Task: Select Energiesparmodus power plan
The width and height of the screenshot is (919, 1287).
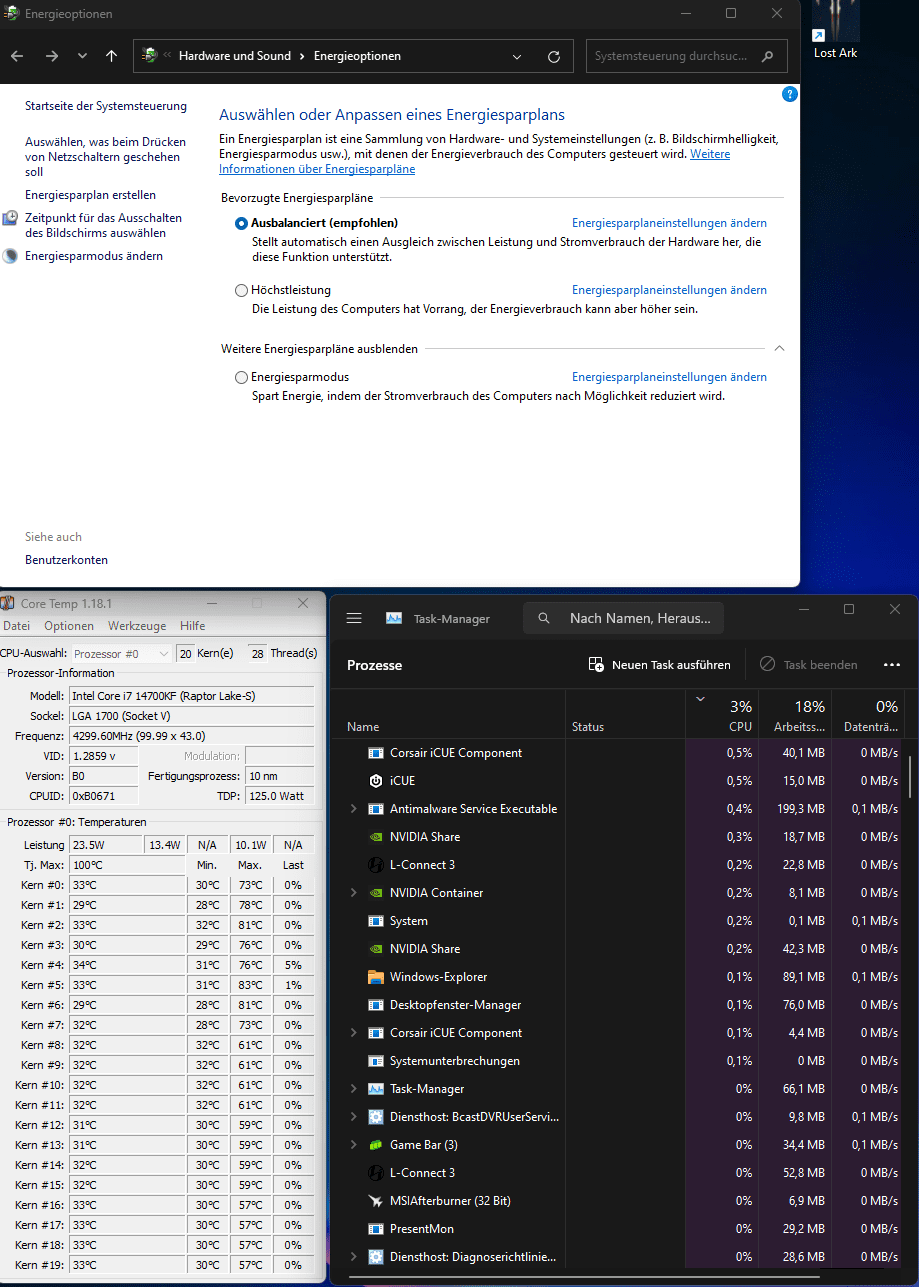Action: coord(241,377)
